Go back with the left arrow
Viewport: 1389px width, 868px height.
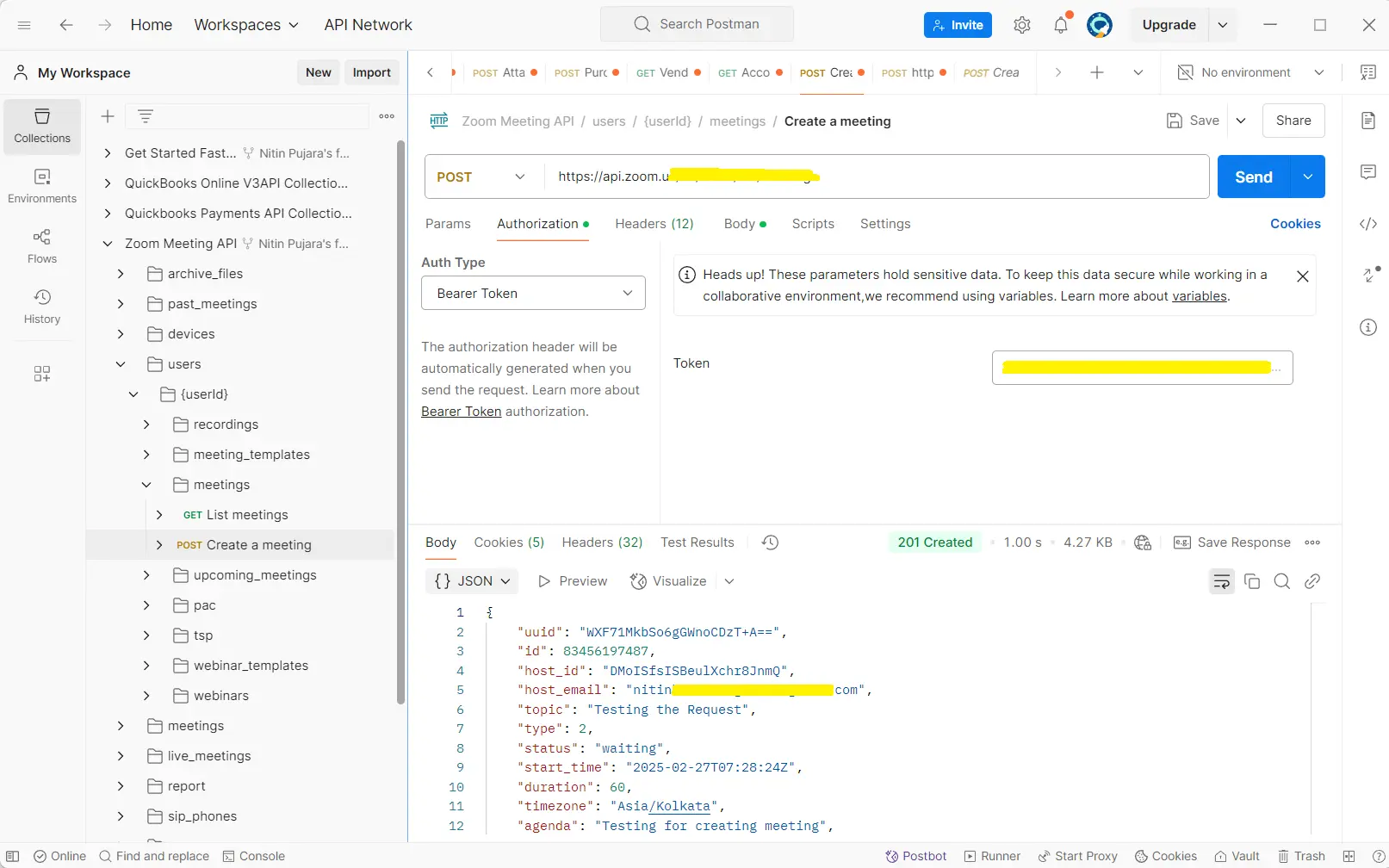[x=66, y=25]
